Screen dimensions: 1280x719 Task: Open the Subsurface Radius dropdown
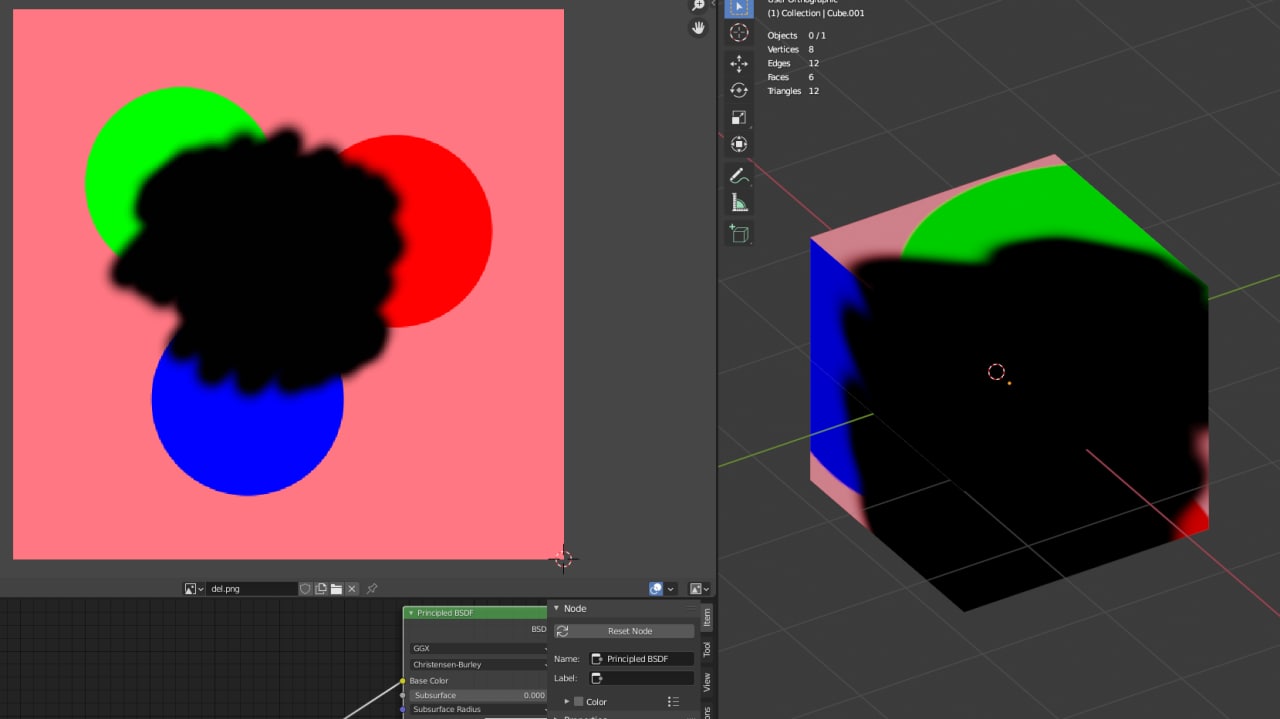[x=480, y=709]
